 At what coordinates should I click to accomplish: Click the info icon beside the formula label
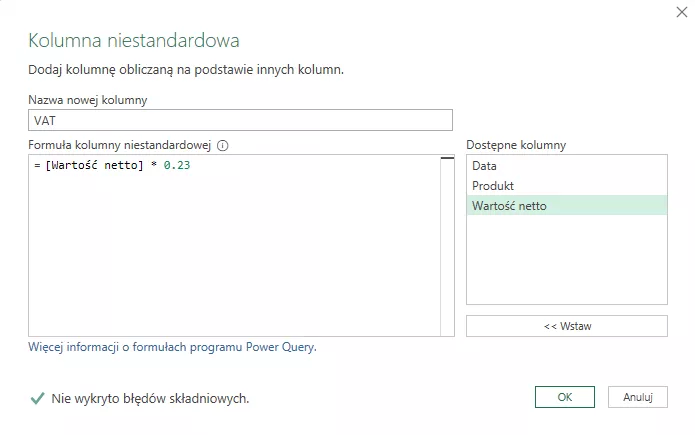pos(223,145)
